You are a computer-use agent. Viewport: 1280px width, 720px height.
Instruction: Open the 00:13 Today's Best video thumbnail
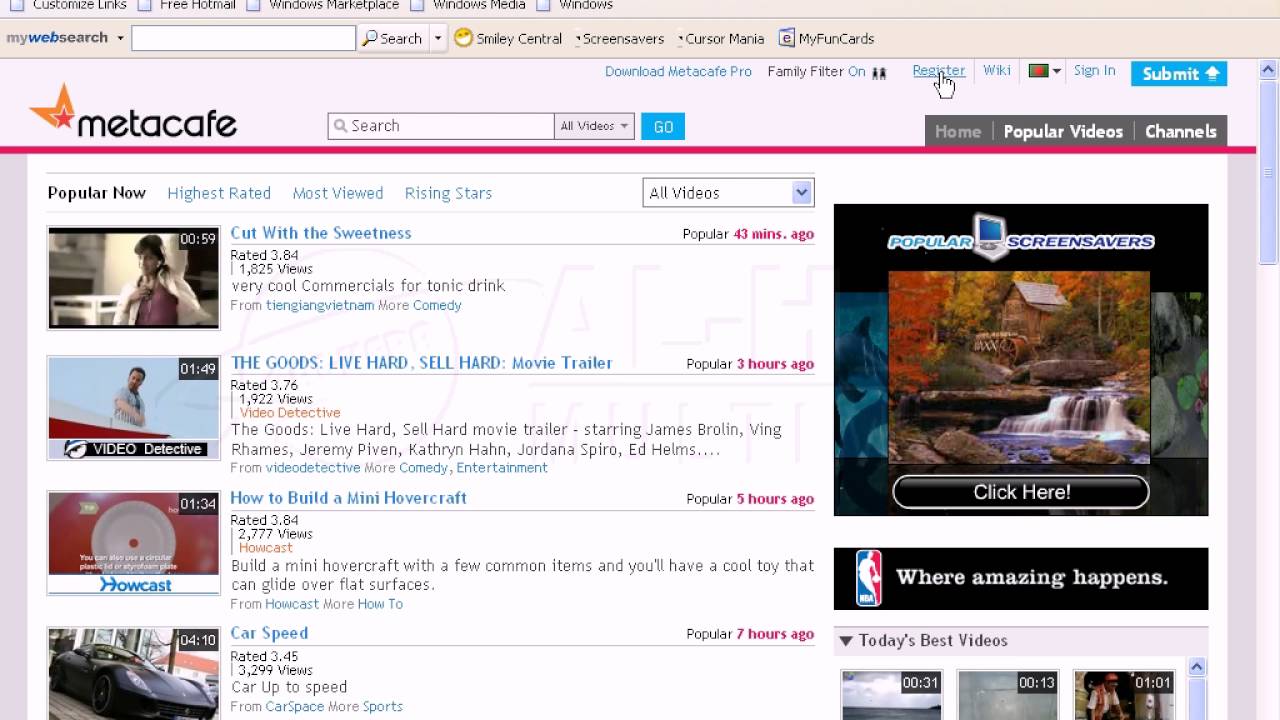pyautogui.click(x=1007, y=695)
